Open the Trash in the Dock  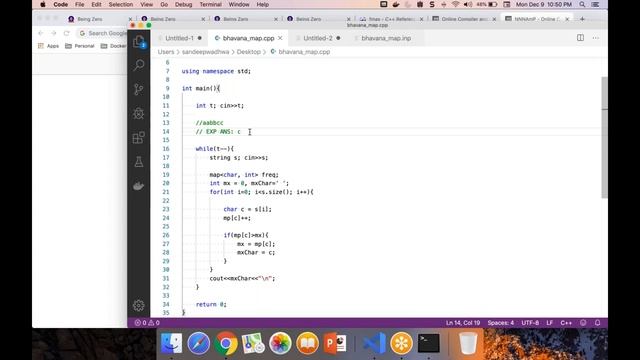point(468,343)
